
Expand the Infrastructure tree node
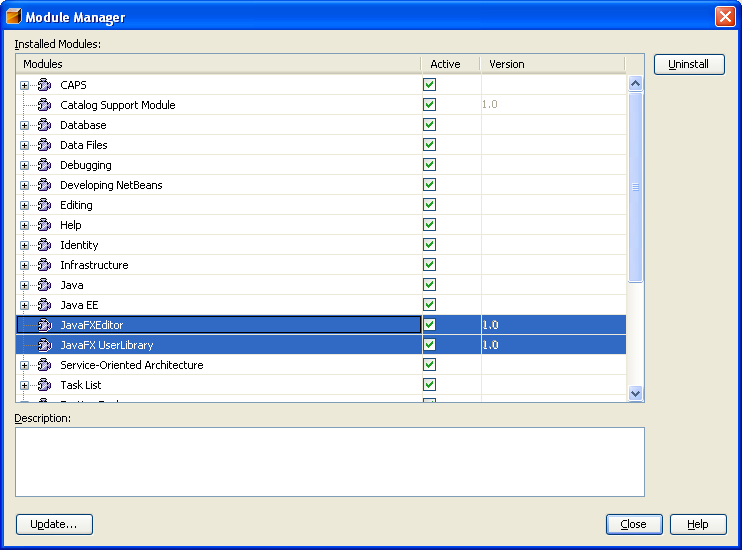[24, 266]
